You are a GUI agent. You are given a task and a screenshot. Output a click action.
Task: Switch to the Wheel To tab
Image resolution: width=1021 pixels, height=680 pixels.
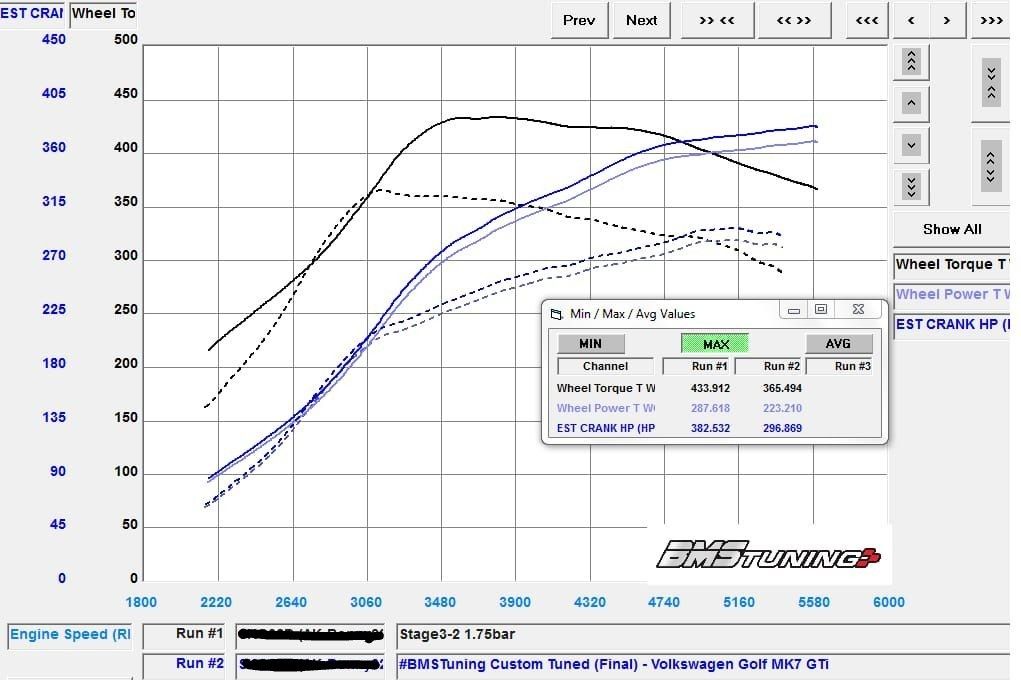103,13
